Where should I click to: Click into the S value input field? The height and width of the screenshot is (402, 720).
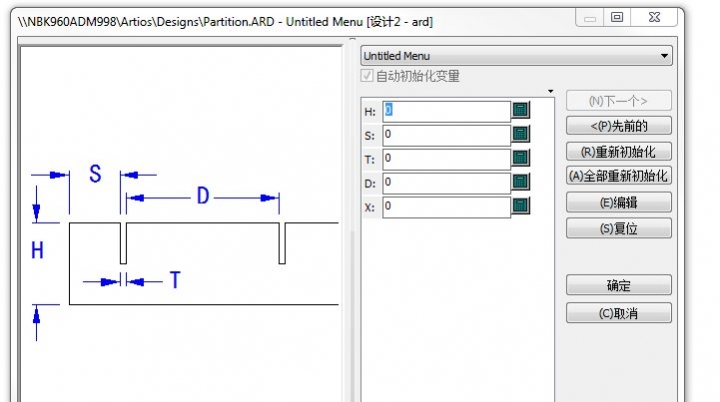tap(446, 134)
